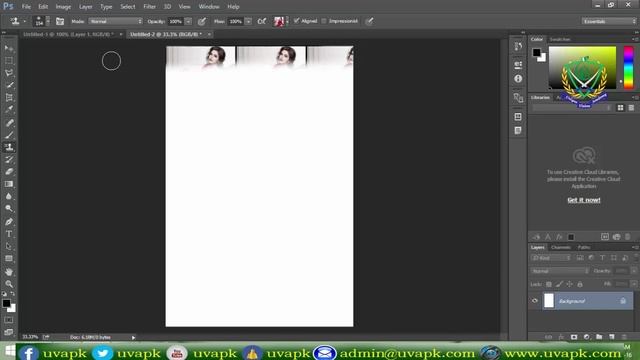
Task: Open the History panel icon
Action: click(x=518, y=47)
